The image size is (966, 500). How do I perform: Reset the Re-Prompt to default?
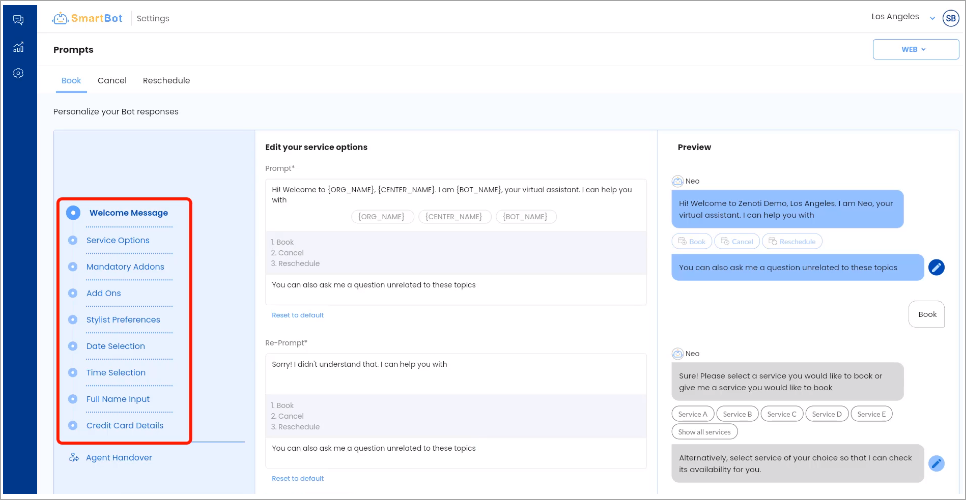[x=298, y=478]
